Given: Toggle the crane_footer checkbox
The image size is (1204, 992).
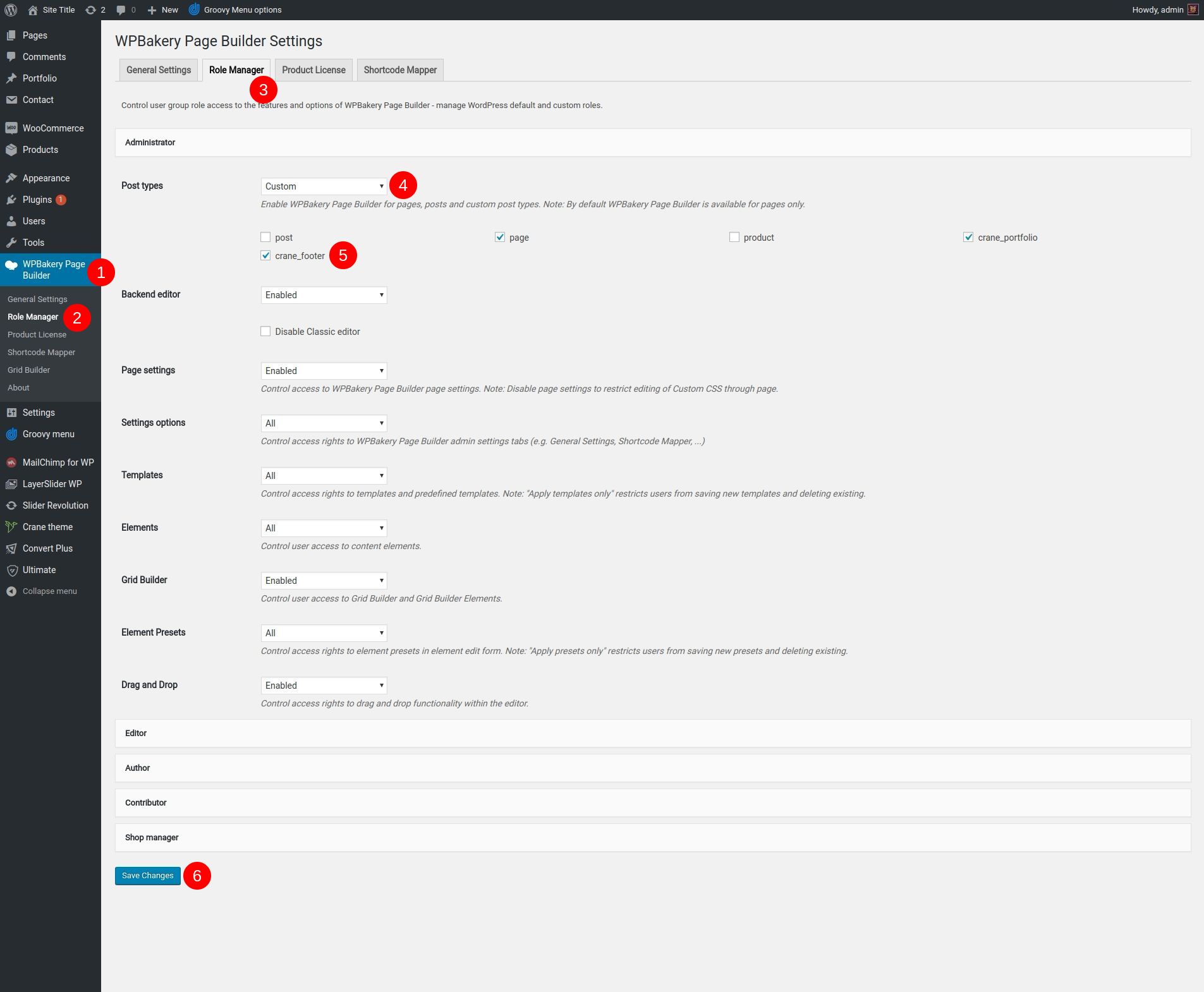Looking at the screenshot, I should pos(265,255).
